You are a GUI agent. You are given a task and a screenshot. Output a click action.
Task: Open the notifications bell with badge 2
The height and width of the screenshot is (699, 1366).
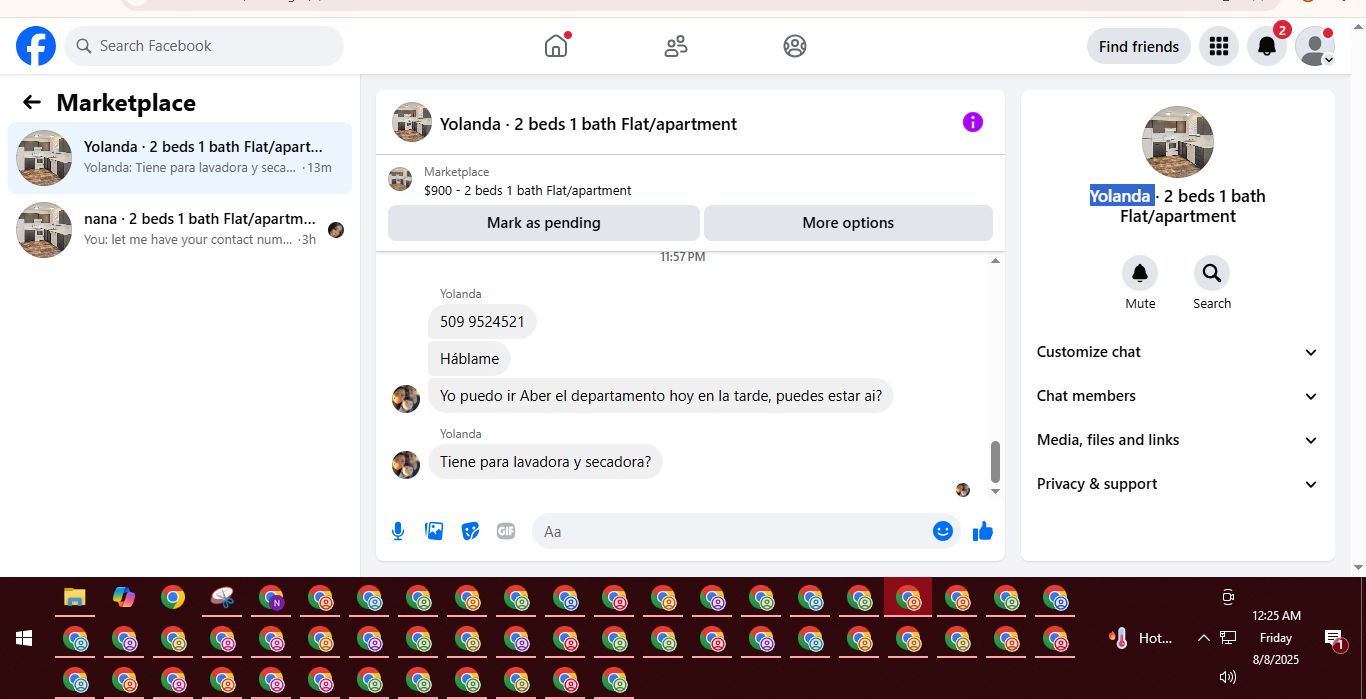(1266, 46)
